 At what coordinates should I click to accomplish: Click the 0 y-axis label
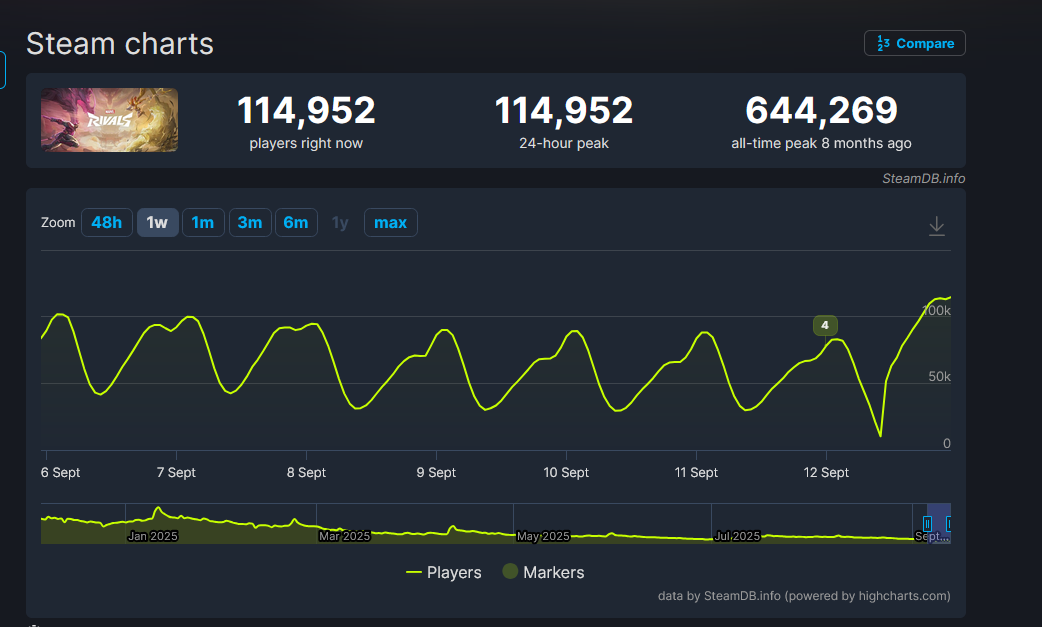point(947,444)
